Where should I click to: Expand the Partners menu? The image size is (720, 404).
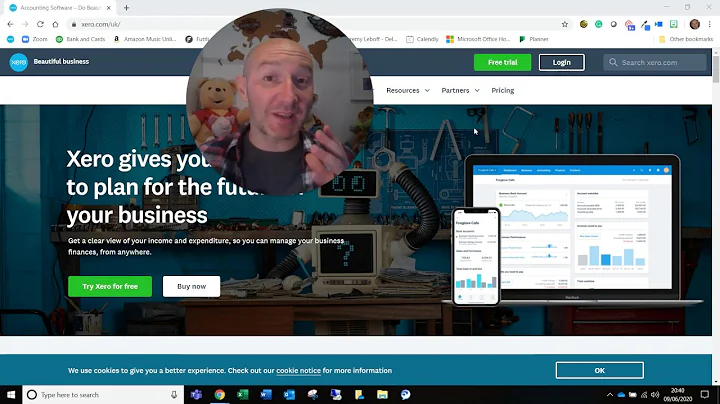pos(461,90)
